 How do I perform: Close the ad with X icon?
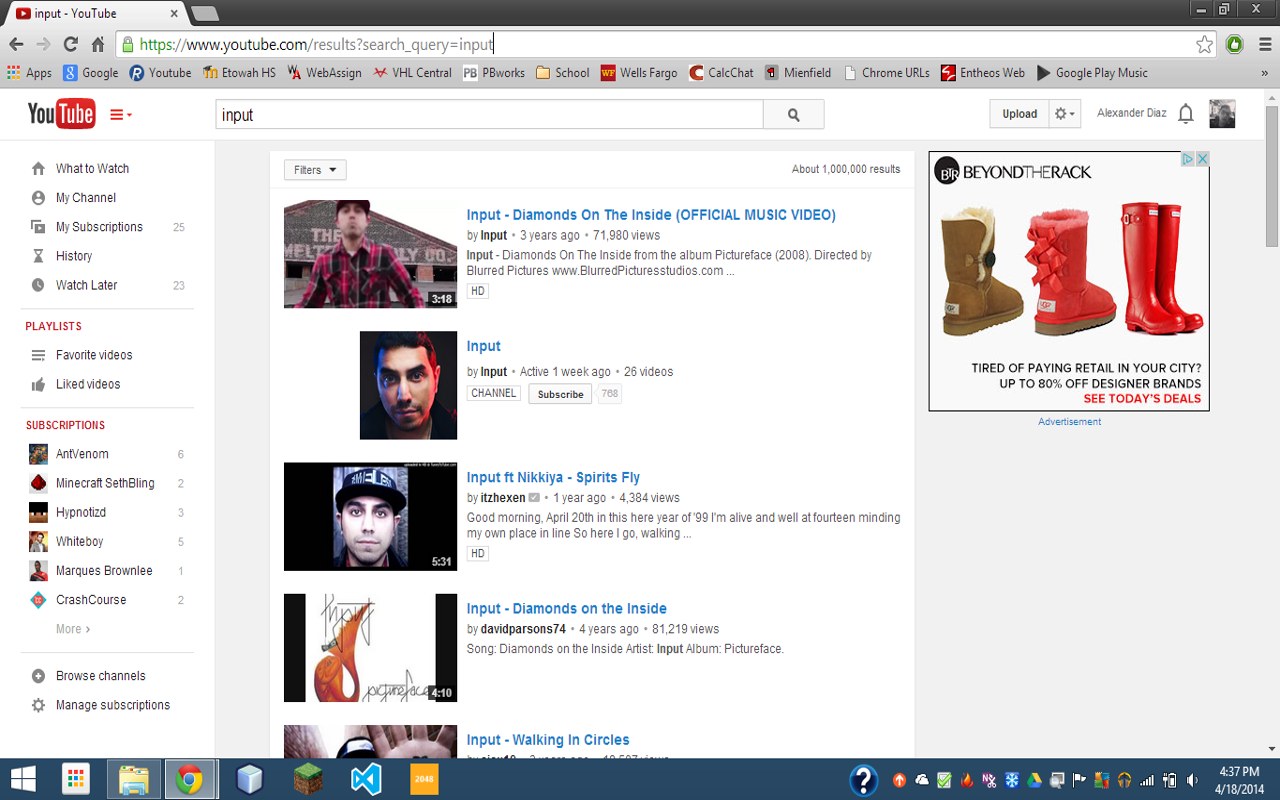coord(1202,159)
